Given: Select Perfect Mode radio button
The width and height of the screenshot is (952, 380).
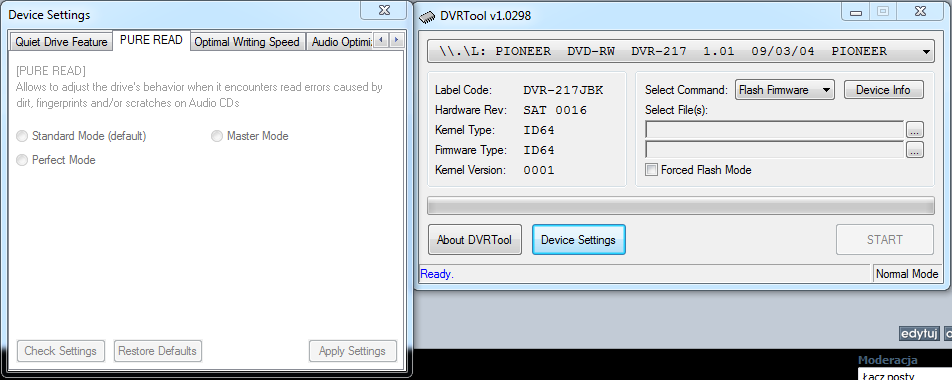Looking at the screenshot, I should [22, 160].
